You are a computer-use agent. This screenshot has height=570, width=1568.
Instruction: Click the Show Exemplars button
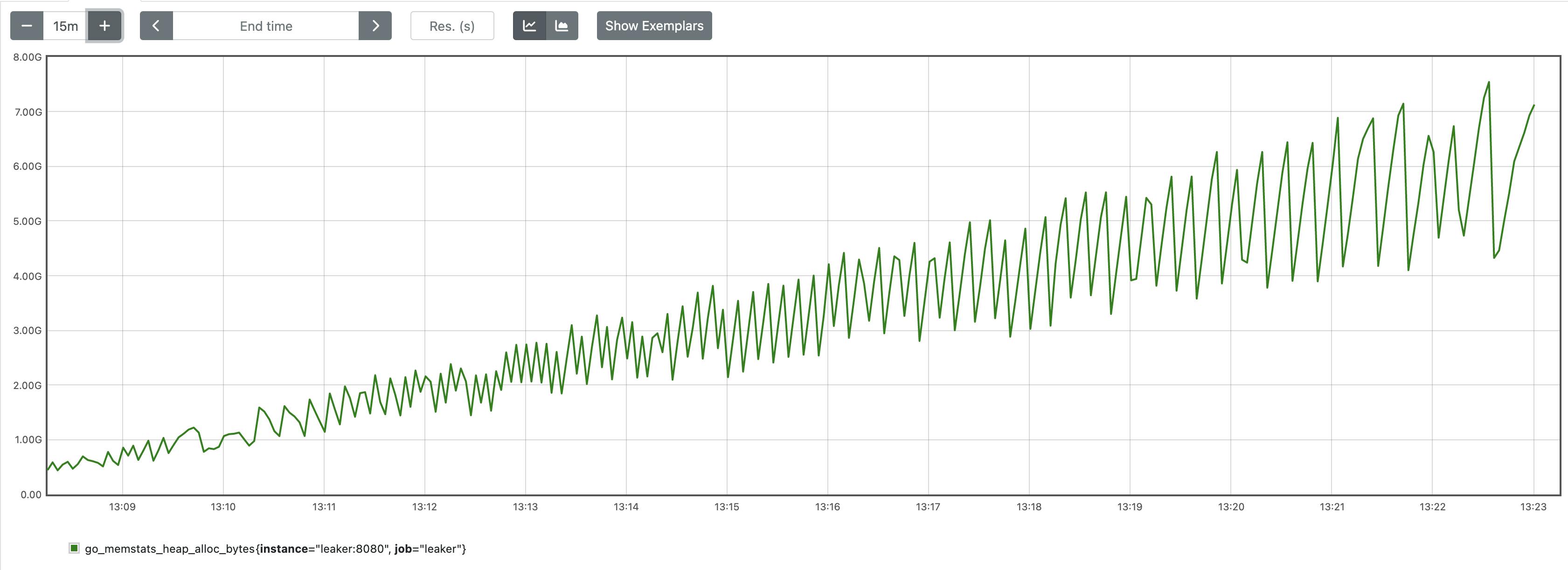point(654,26)
